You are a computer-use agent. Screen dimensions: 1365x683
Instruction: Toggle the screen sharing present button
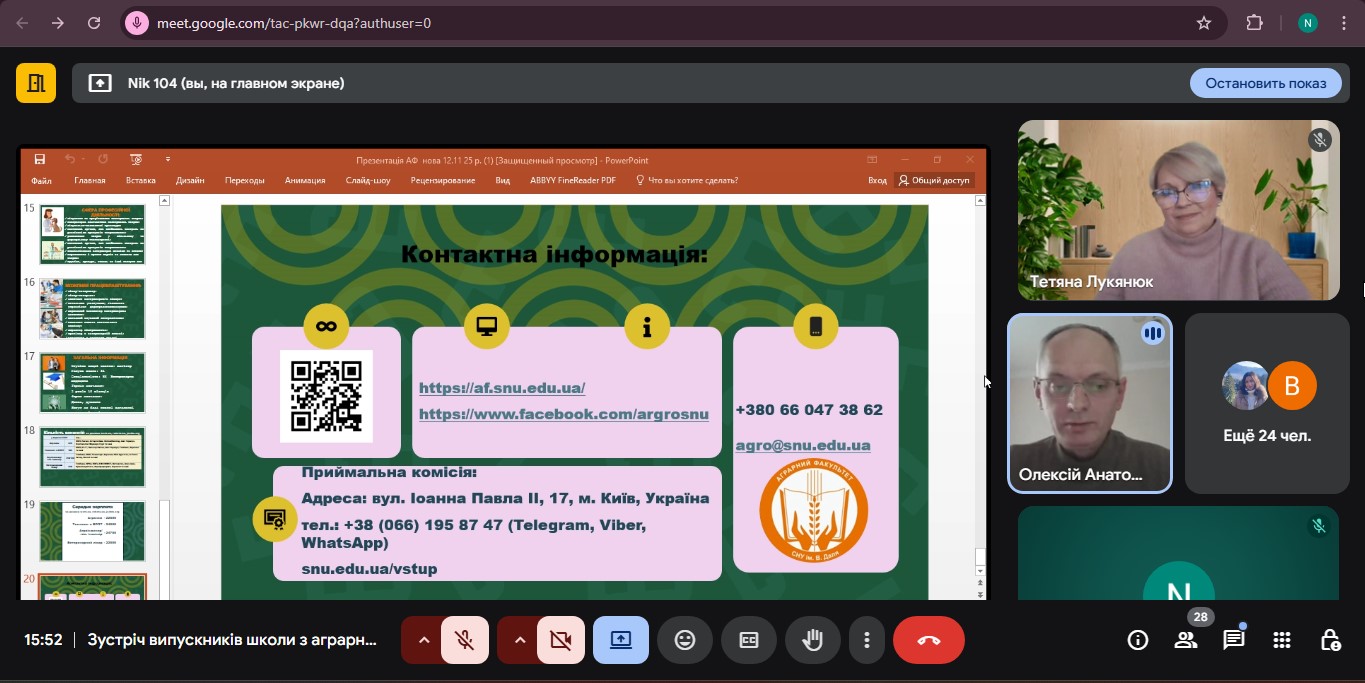[x=621, y=640]
